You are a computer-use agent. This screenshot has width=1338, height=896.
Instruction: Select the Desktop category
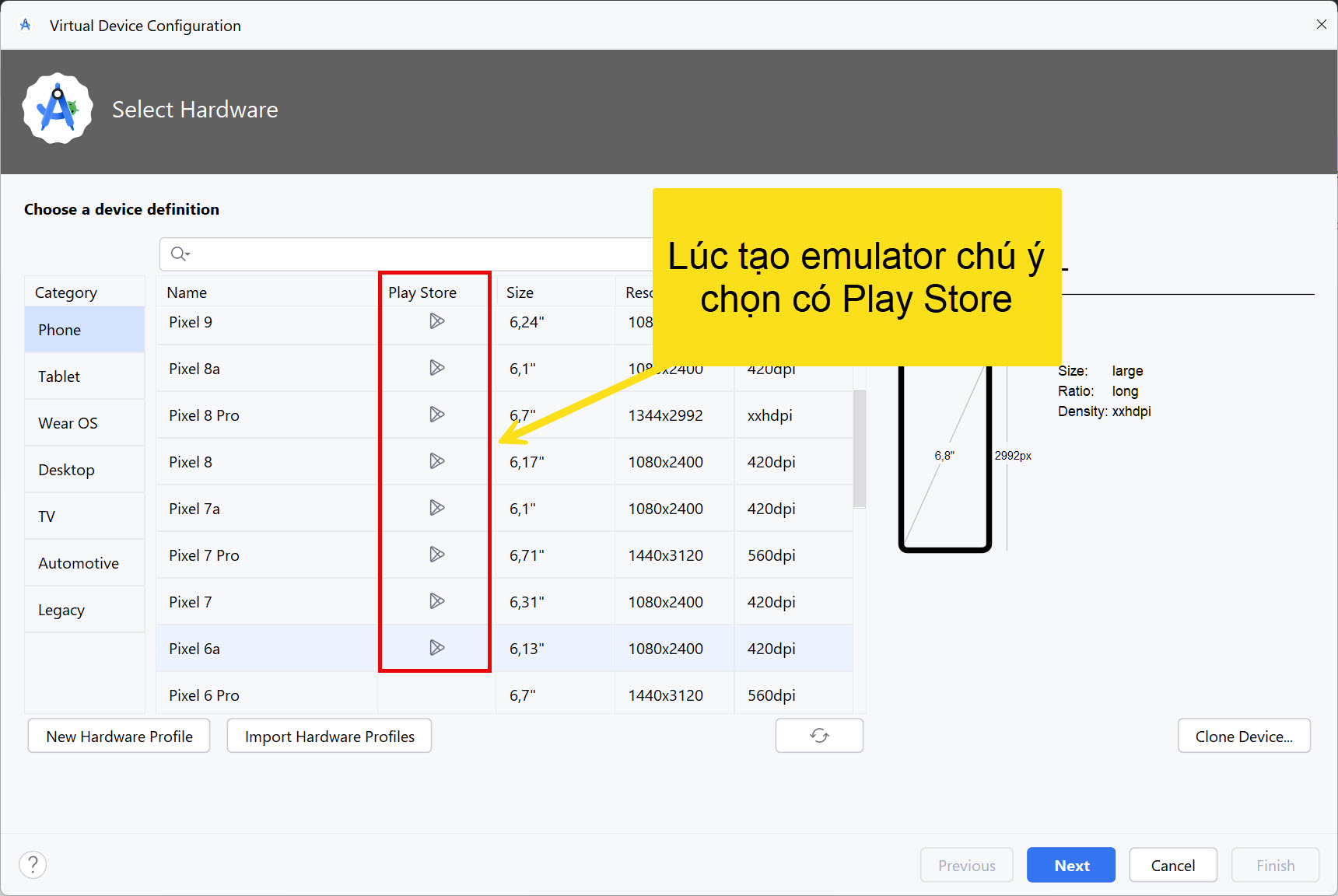click(85, 470)
